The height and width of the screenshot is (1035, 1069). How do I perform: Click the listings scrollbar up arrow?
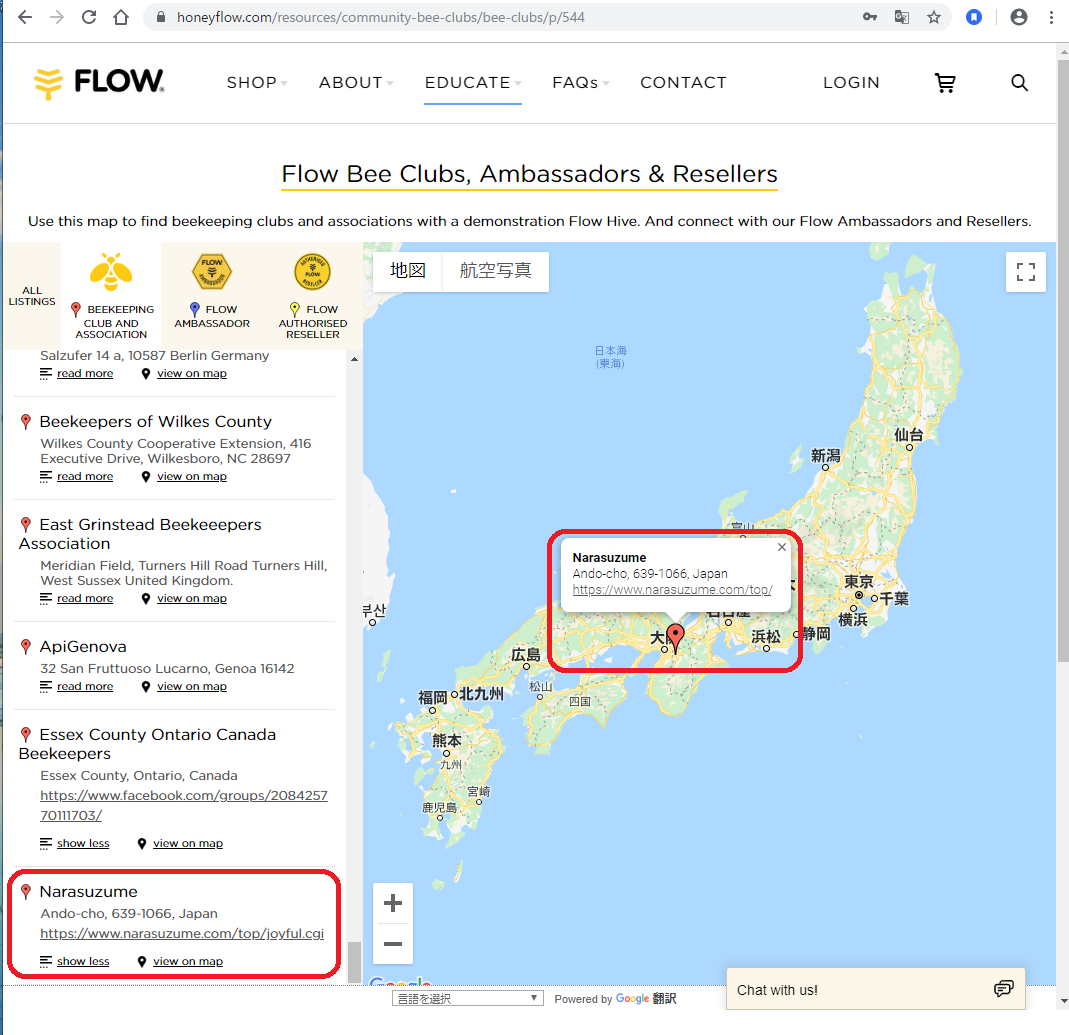pyautogui.click(x=354, y=359)
